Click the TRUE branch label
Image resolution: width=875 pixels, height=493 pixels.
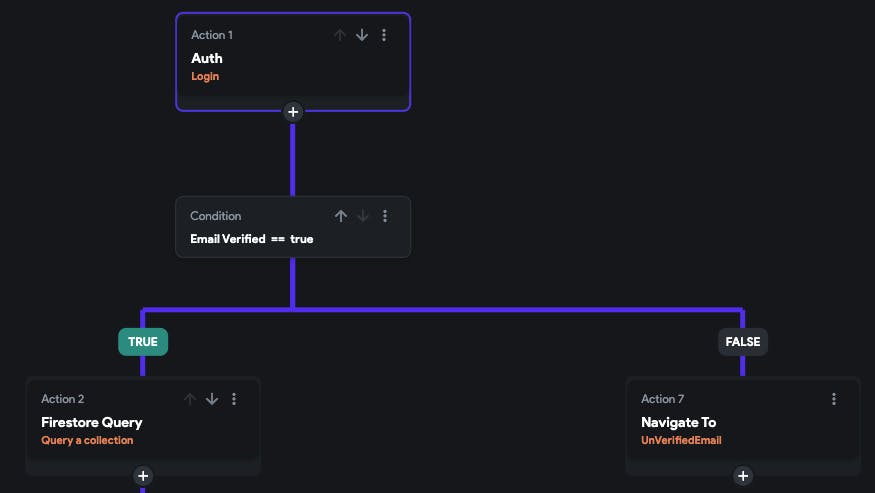[143, 342]
